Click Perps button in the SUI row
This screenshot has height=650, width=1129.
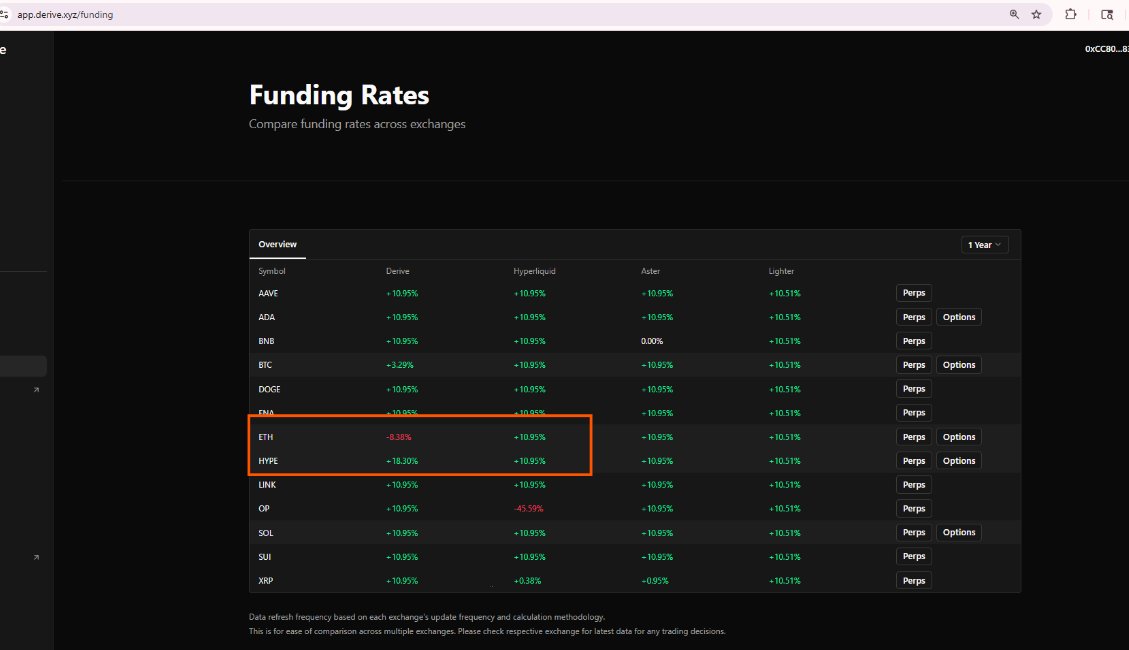click(914, 556)
